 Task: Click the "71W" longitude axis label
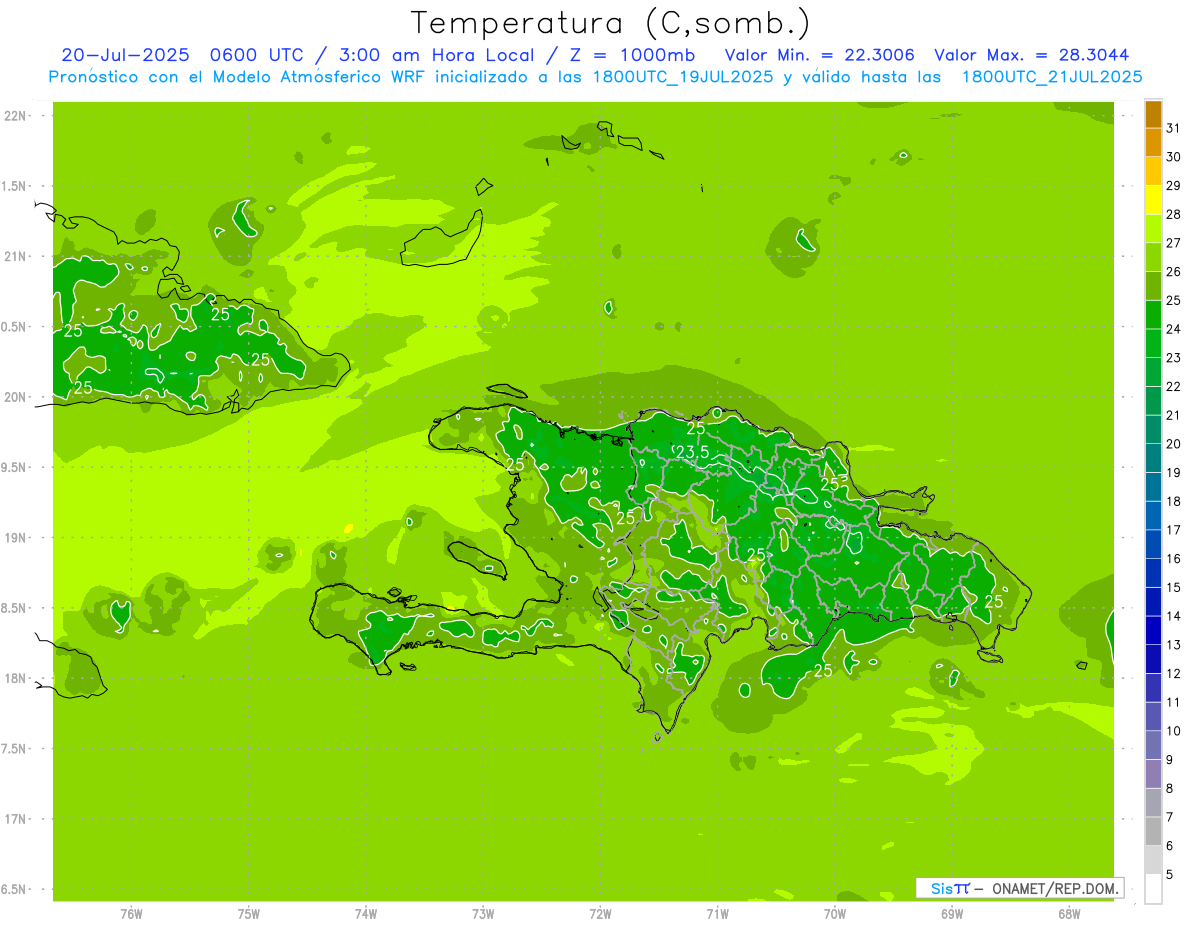(717, 913)
